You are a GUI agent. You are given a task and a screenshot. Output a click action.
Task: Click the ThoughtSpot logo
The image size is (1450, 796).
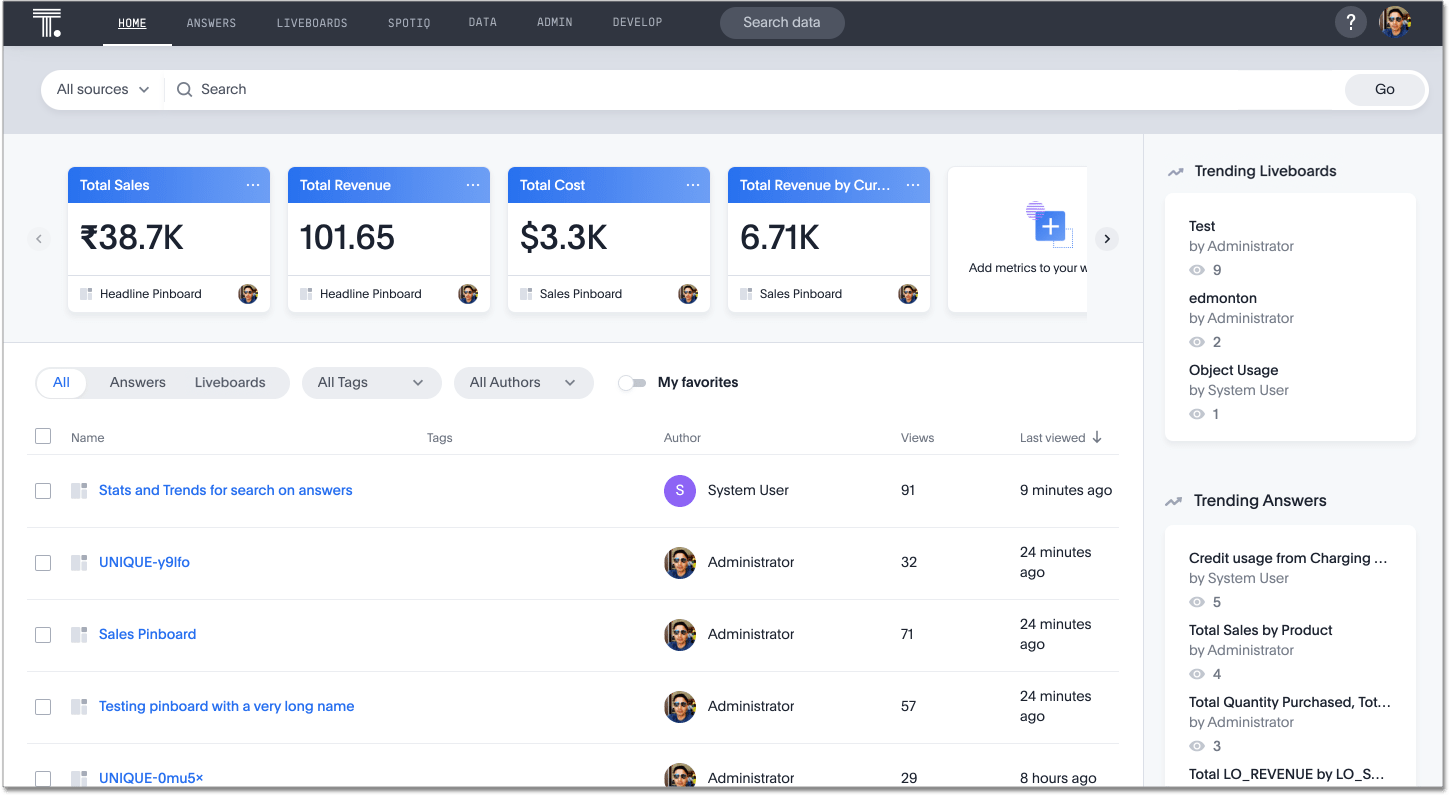click(46, 21)
